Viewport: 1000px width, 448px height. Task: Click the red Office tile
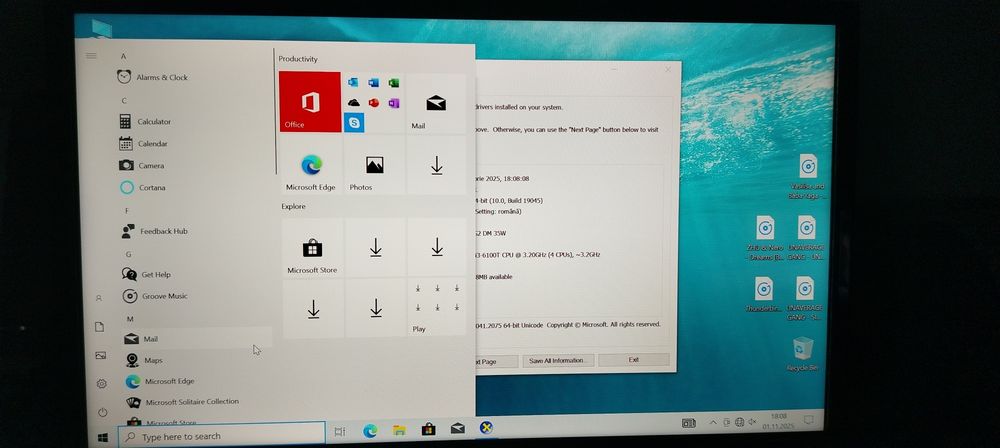(310, 102)
